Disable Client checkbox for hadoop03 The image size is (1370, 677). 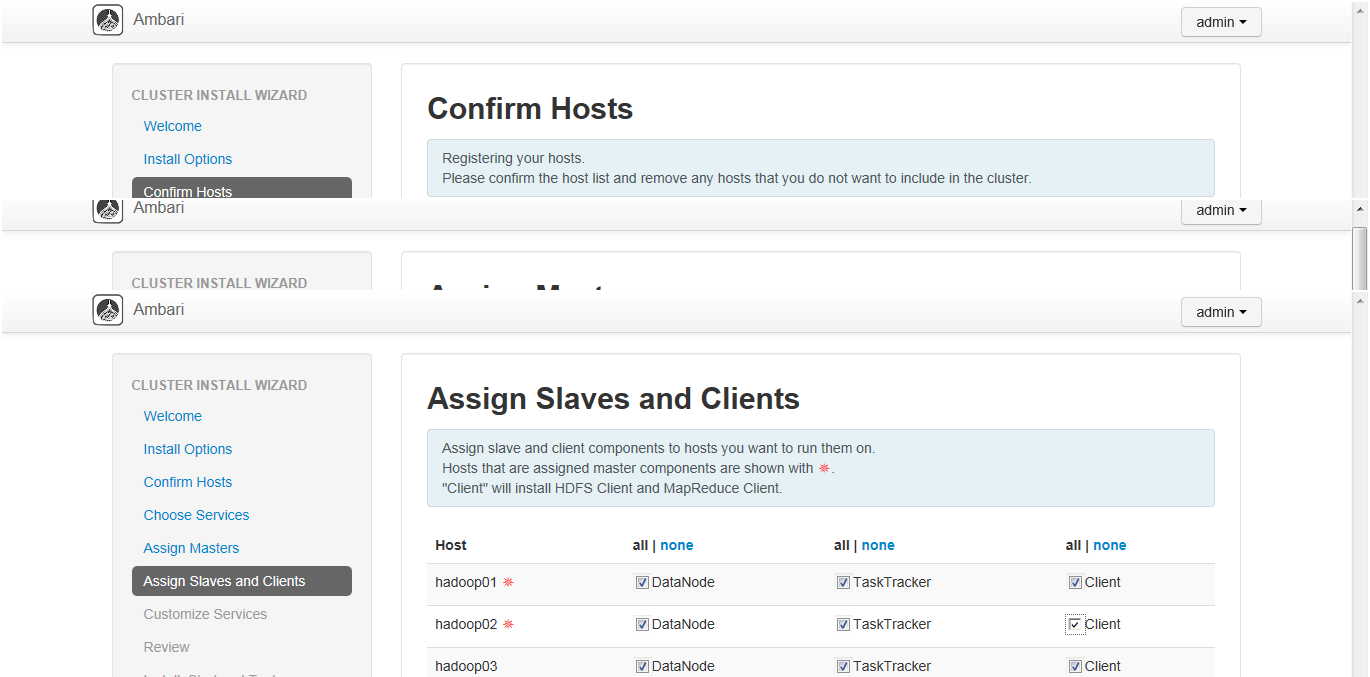click(x=1075, y=666)
